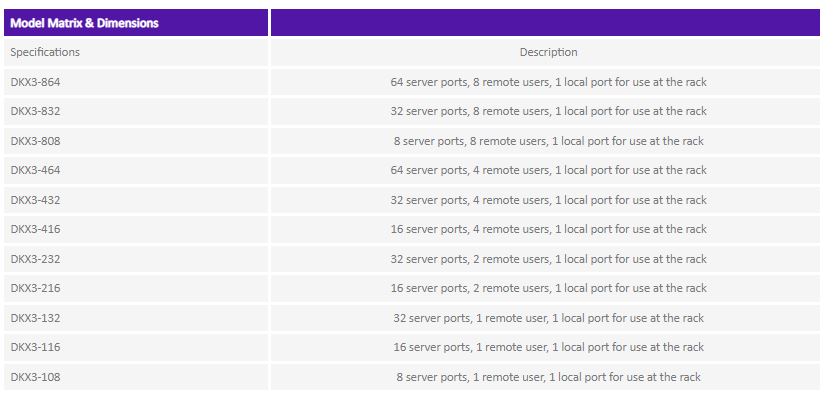
Task: Click the Description column heading
Action: click(548, 52)
